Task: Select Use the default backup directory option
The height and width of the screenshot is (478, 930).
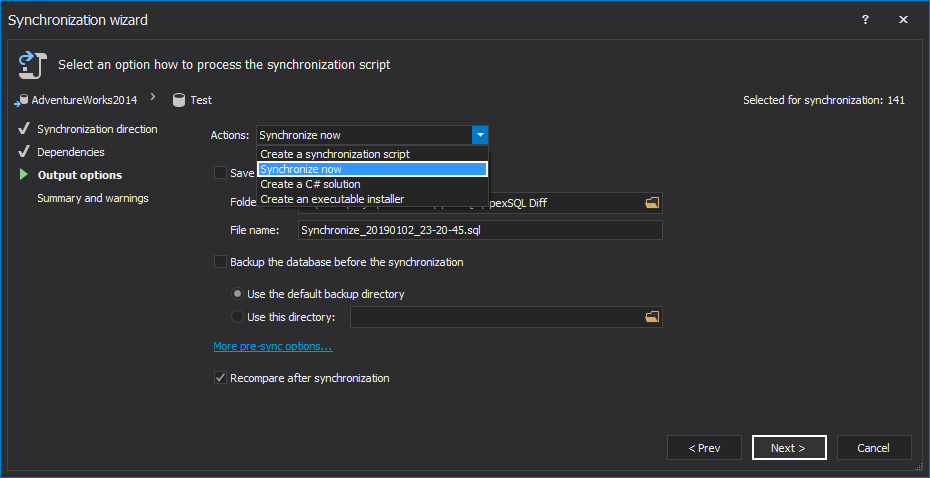Action: (237, 294)
